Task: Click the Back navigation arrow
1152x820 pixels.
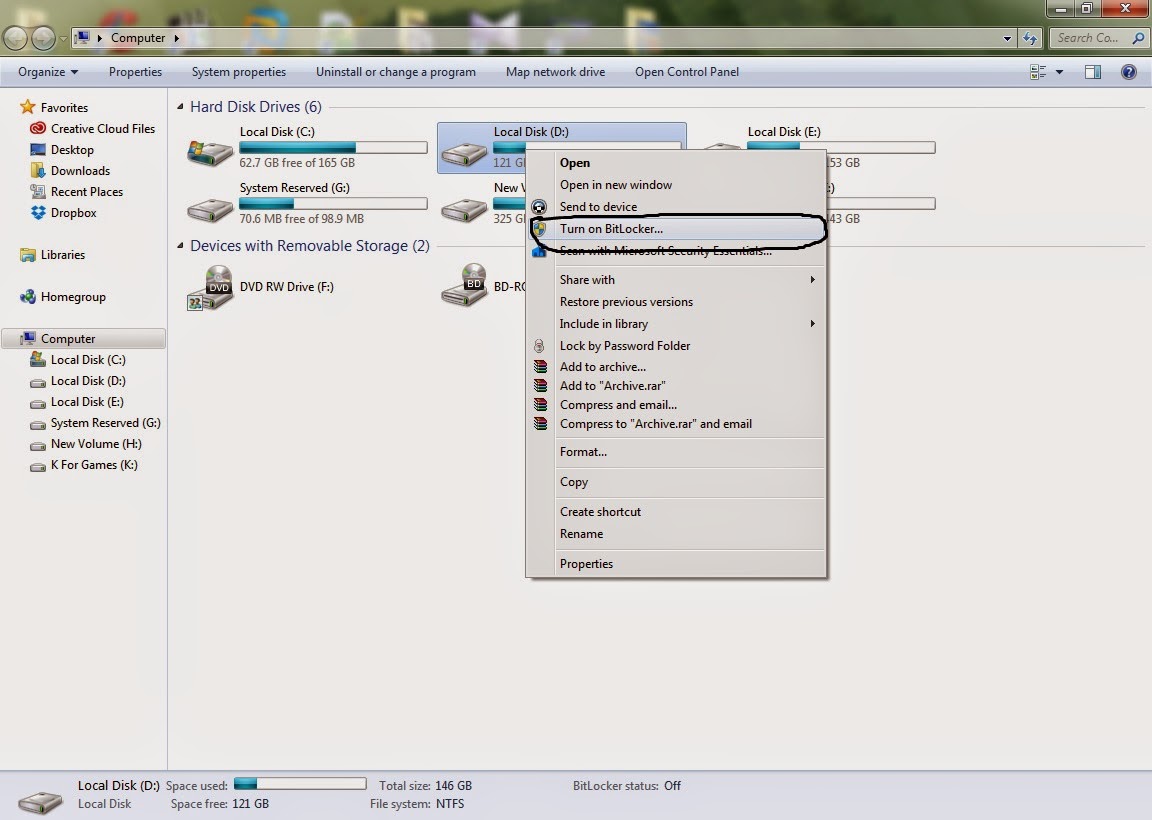Action: coord(16,38)
